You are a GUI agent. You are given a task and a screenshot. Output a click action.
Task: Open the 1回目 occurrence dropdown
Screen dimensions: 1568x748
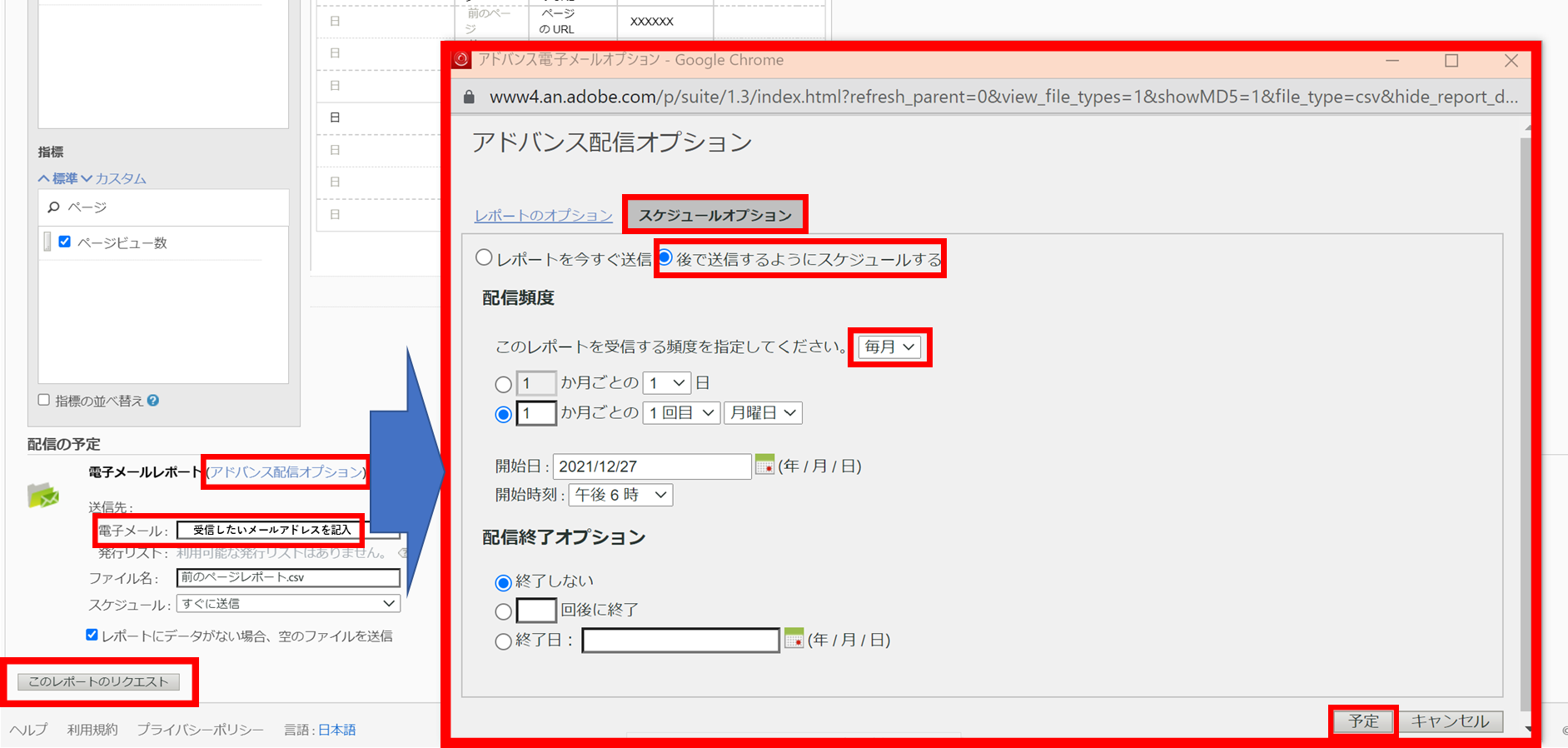point(681,412)
